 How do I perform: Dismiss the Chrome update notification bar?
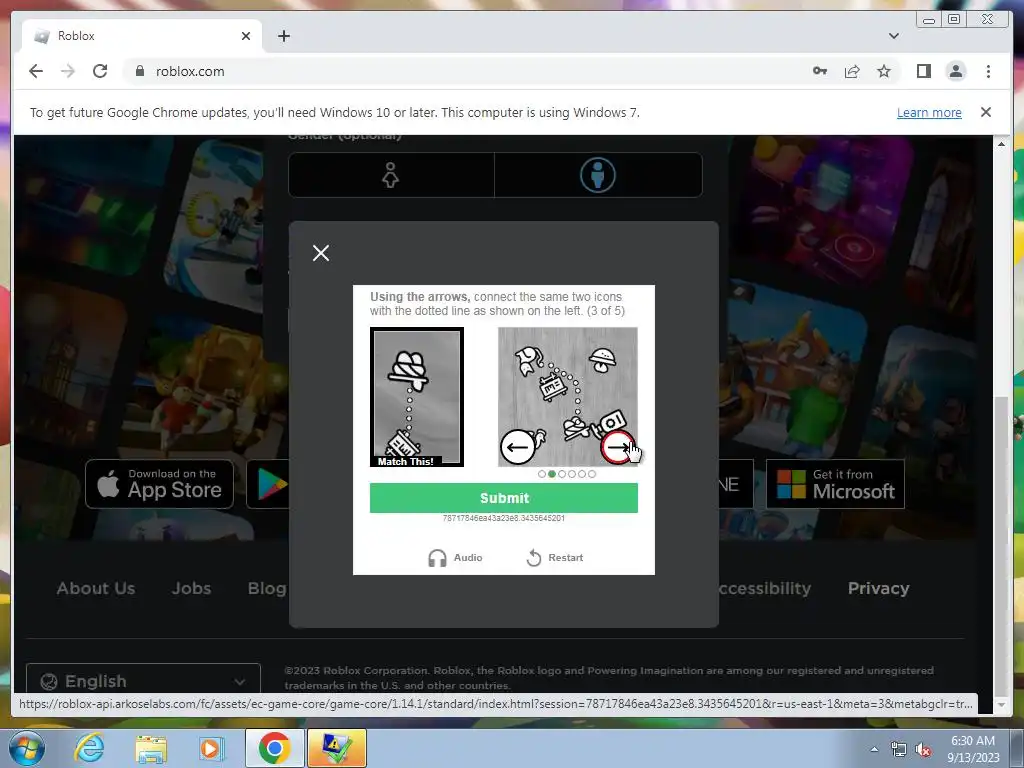point(986,112)
